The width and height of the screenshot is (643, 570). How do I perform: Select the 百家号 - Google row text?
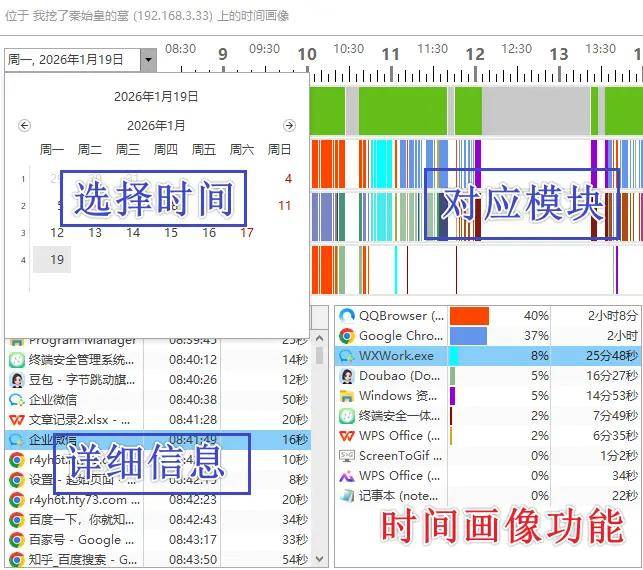click(x=81, y=540)
